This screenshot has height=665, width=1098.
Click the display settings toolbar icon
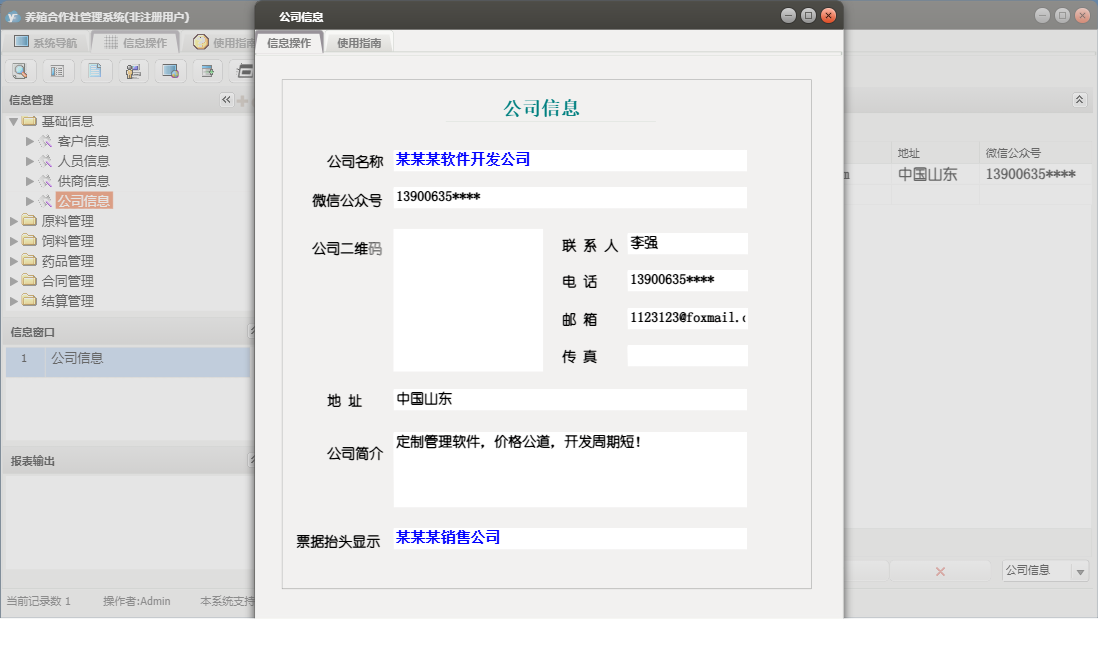click(169, 71)
